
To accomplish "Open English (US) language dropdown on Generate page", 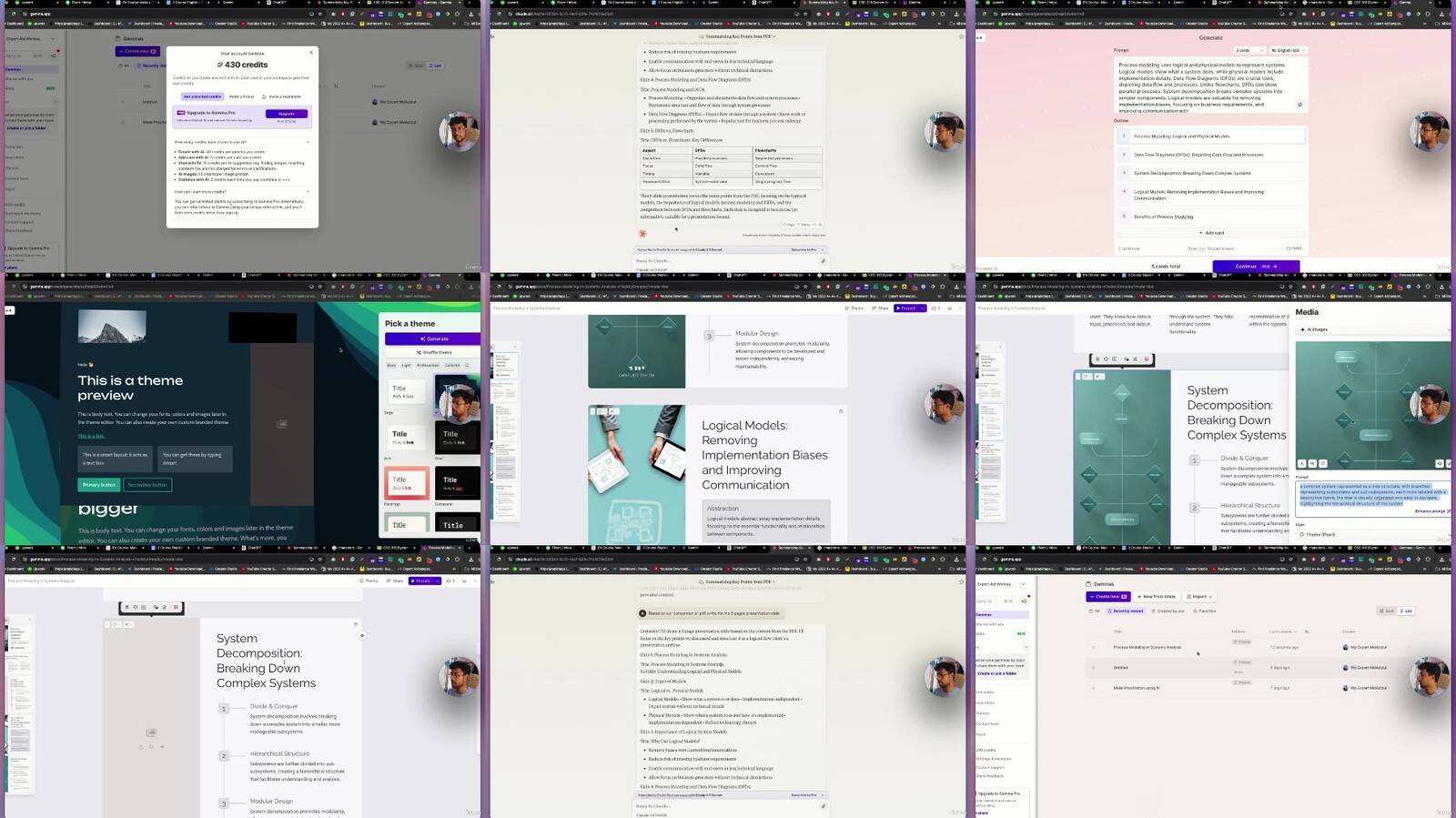I will pos(1288,50).
